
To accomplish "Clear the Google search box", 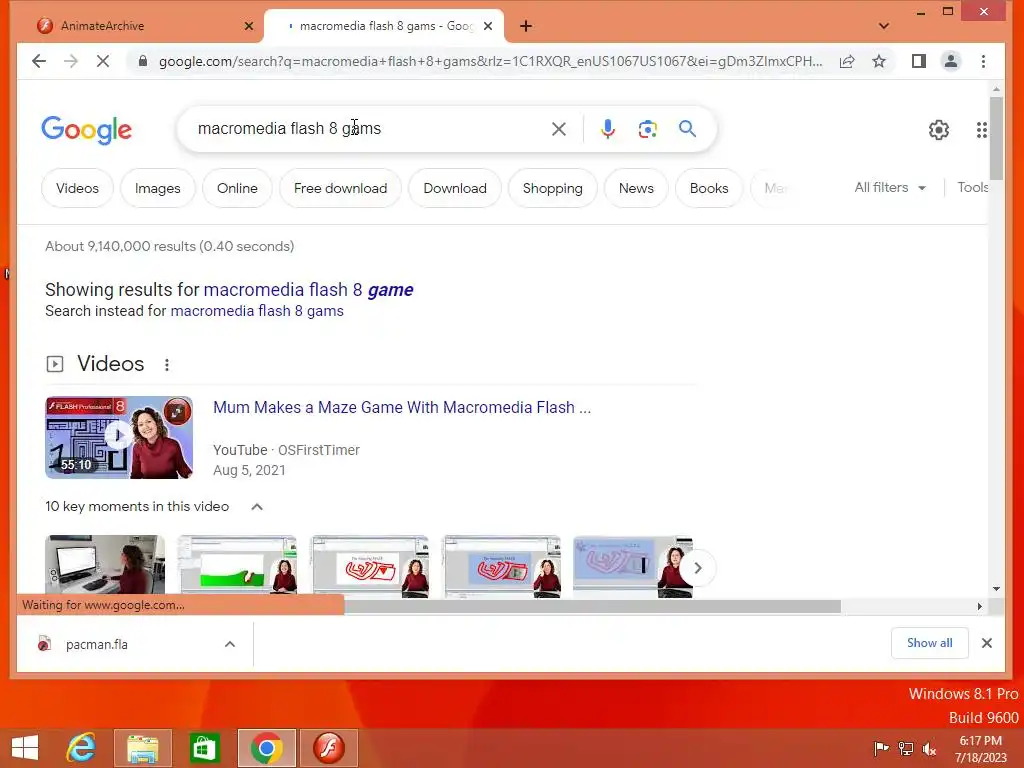I will click(x=558, y=129).
